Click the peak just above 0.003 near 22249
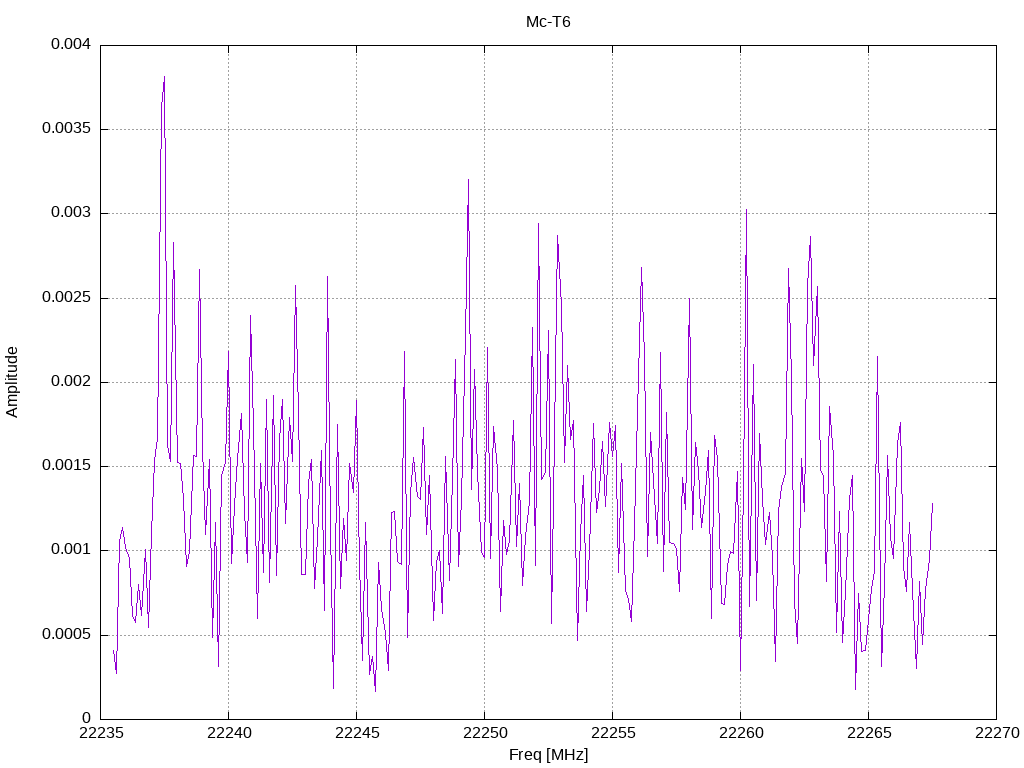The image size is (1024, 768). click(x=468, y=180)
